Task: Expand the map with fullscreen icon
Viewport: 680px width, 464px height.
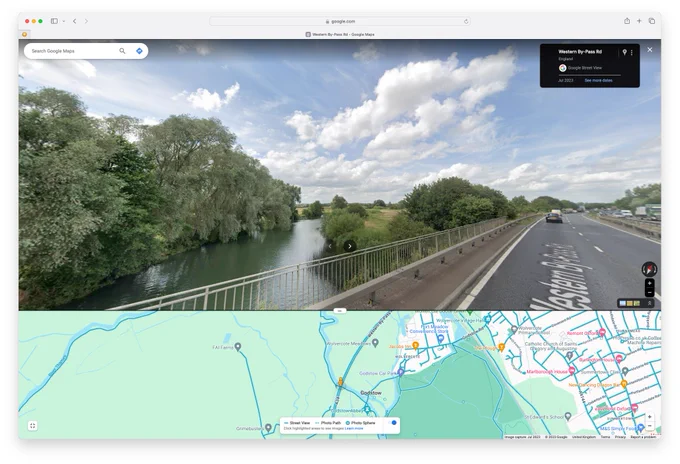Action: (33, 426)
